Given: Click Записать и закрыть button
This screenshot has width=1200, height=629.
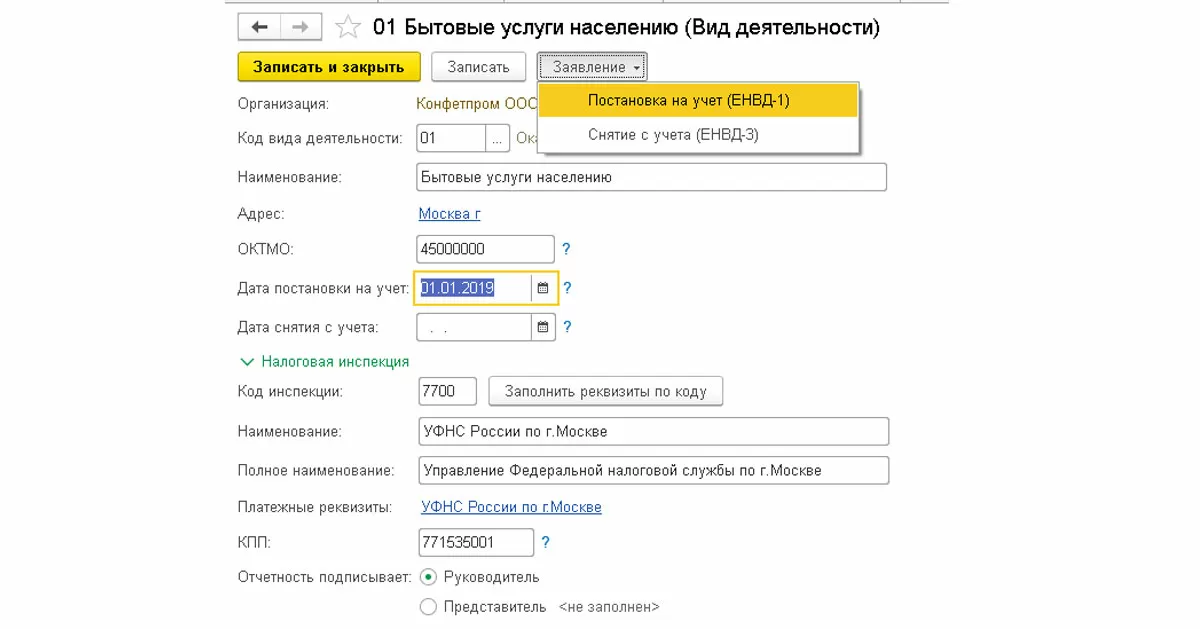Looking at the screenshot, I should click(x=328, y=67).
